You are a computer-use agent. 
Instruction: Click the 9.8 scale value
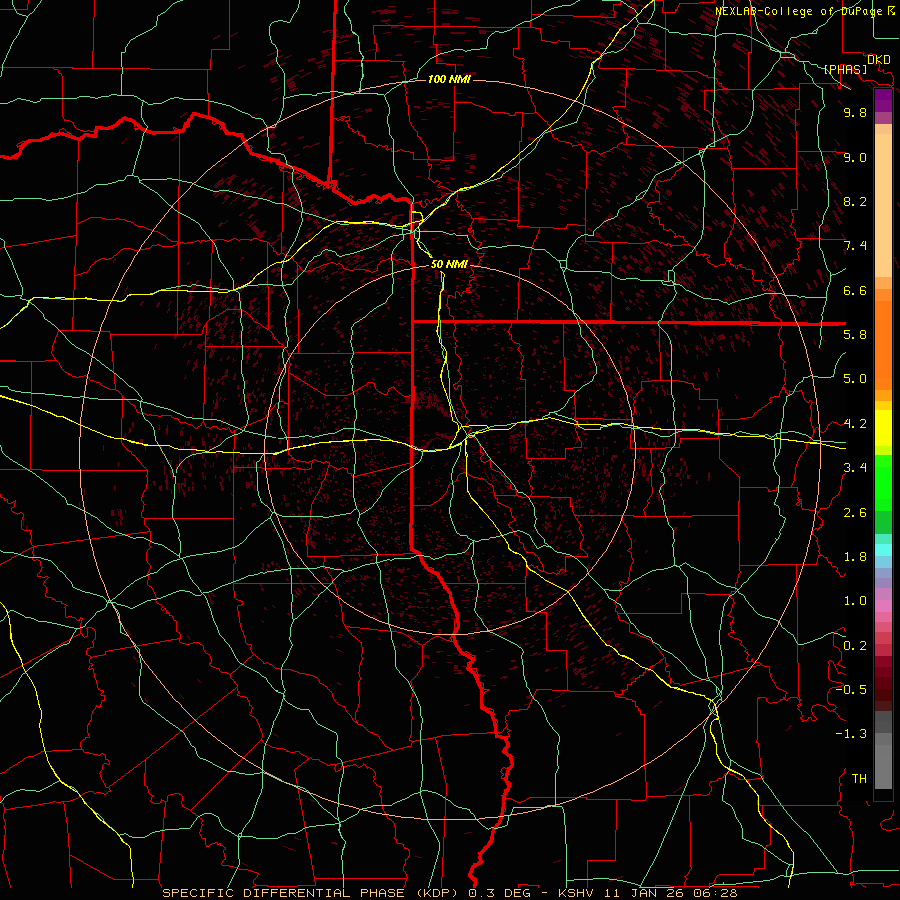(855, 112)
